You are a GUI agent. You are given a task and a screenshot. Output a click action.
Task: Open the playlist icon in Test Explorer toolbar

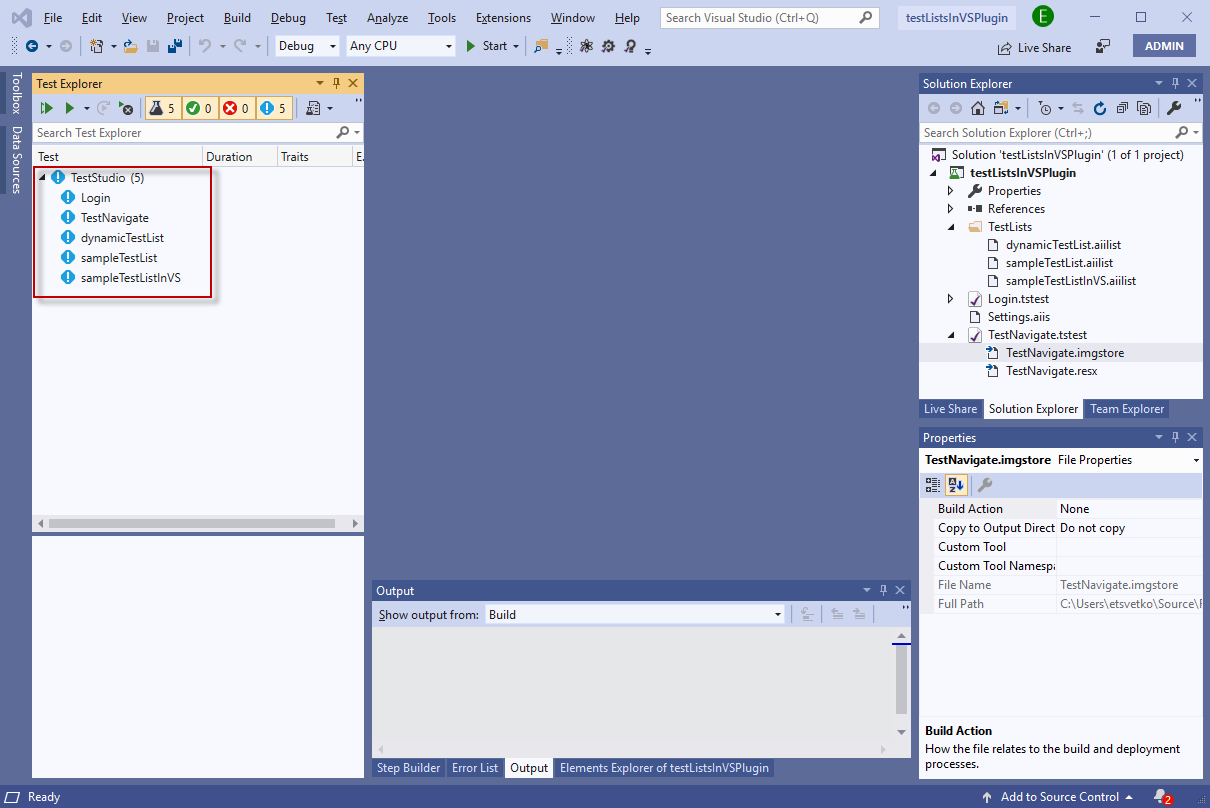pos(314,108)
